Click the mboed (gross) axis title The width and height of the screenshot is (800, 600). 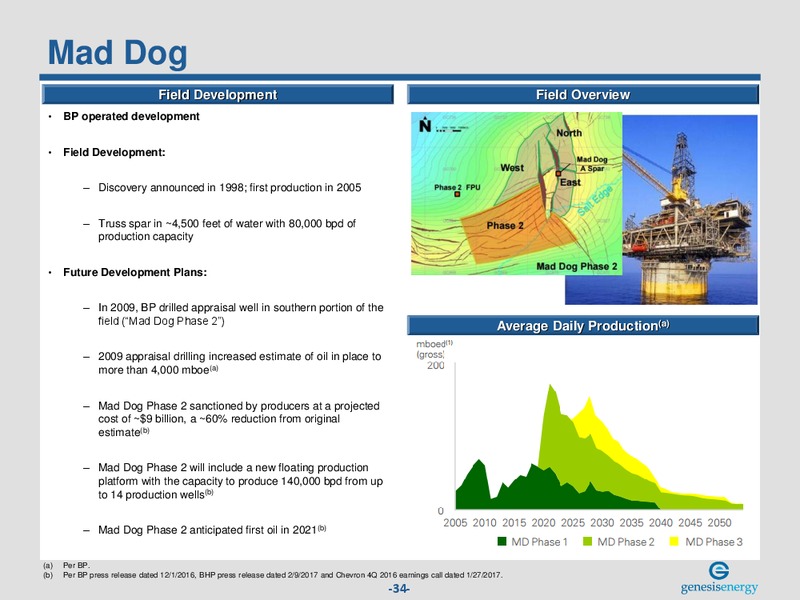click(434, 349)
